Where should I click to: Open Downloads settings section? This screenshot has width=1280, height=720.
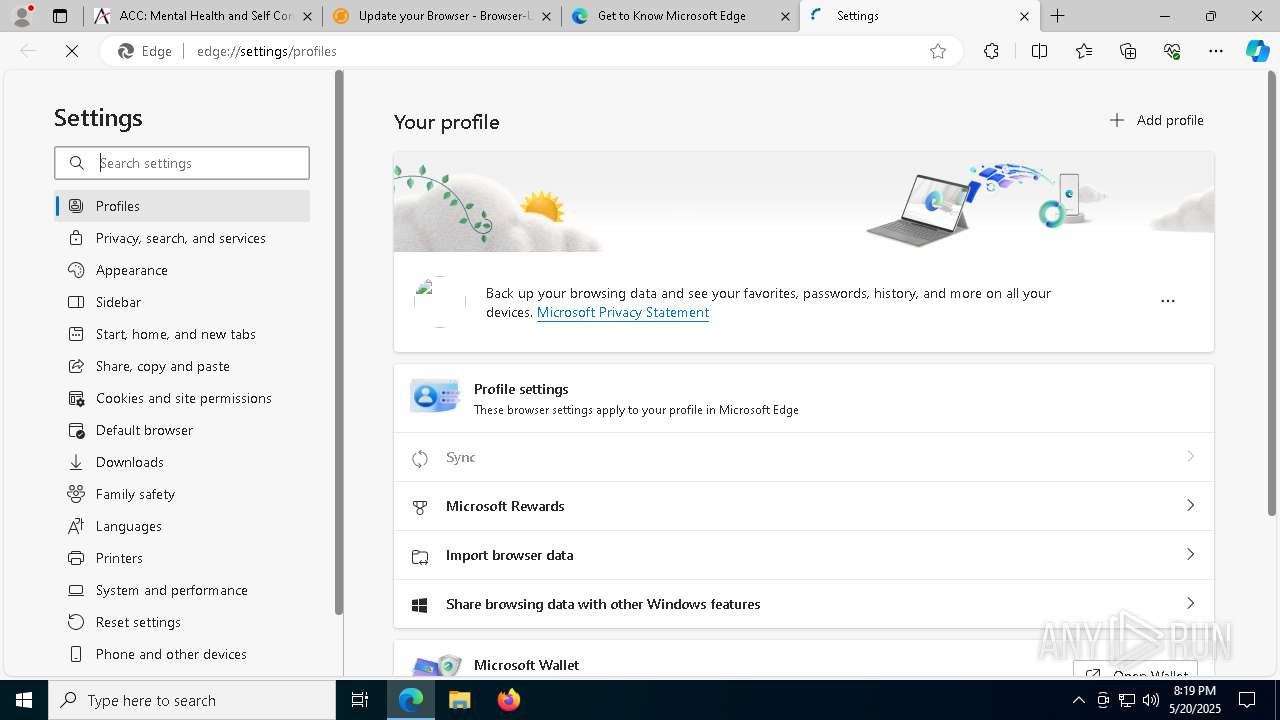tap(182, 462)
